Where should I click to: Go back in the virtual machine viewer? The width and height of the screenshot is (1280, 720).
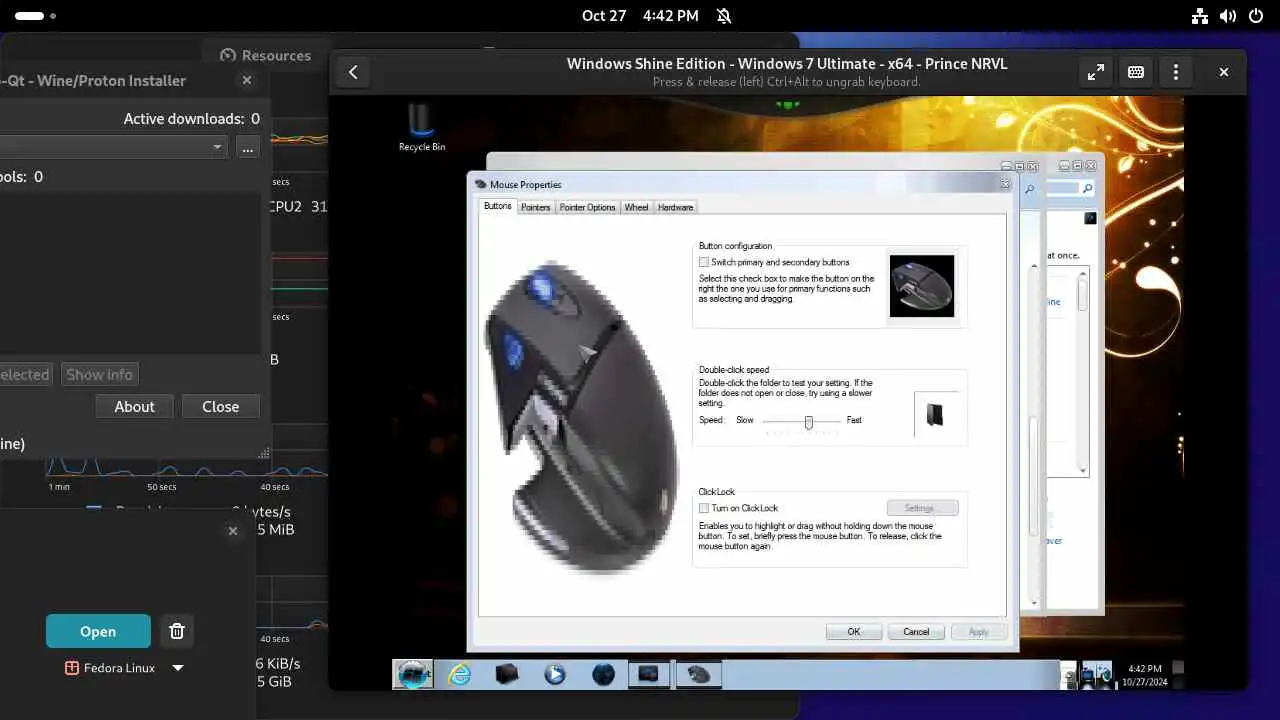[x=353, y=72]
